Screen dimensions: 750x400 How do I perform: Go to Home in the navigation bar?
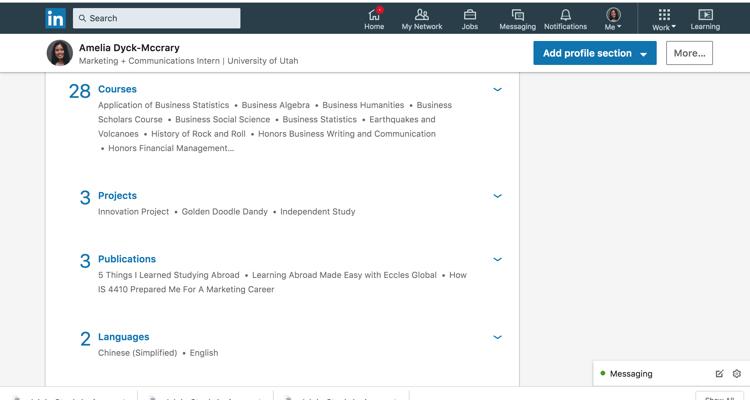tap(374, 19)
